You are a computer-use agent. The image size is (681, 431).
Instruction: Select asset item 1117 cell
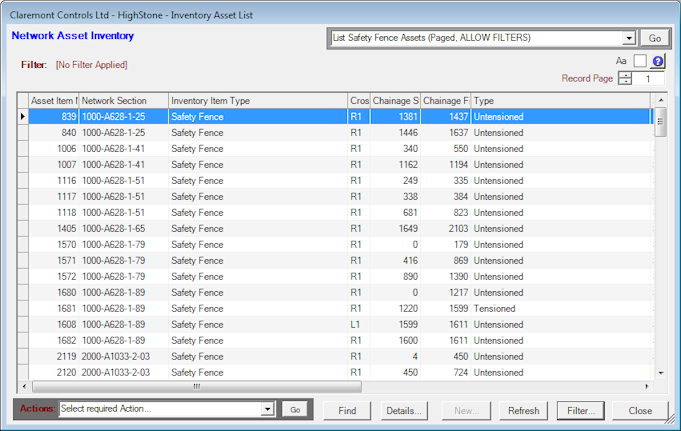[x=54, y=196]
